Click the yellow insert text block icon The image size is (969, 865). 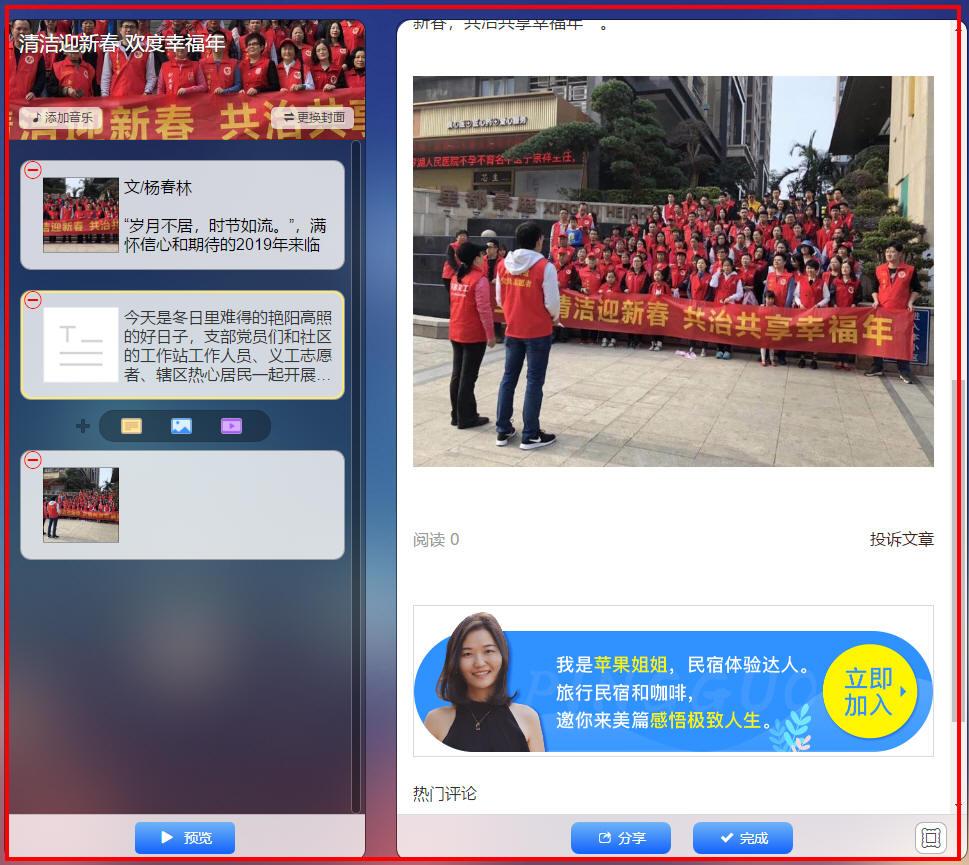point(131,426)
